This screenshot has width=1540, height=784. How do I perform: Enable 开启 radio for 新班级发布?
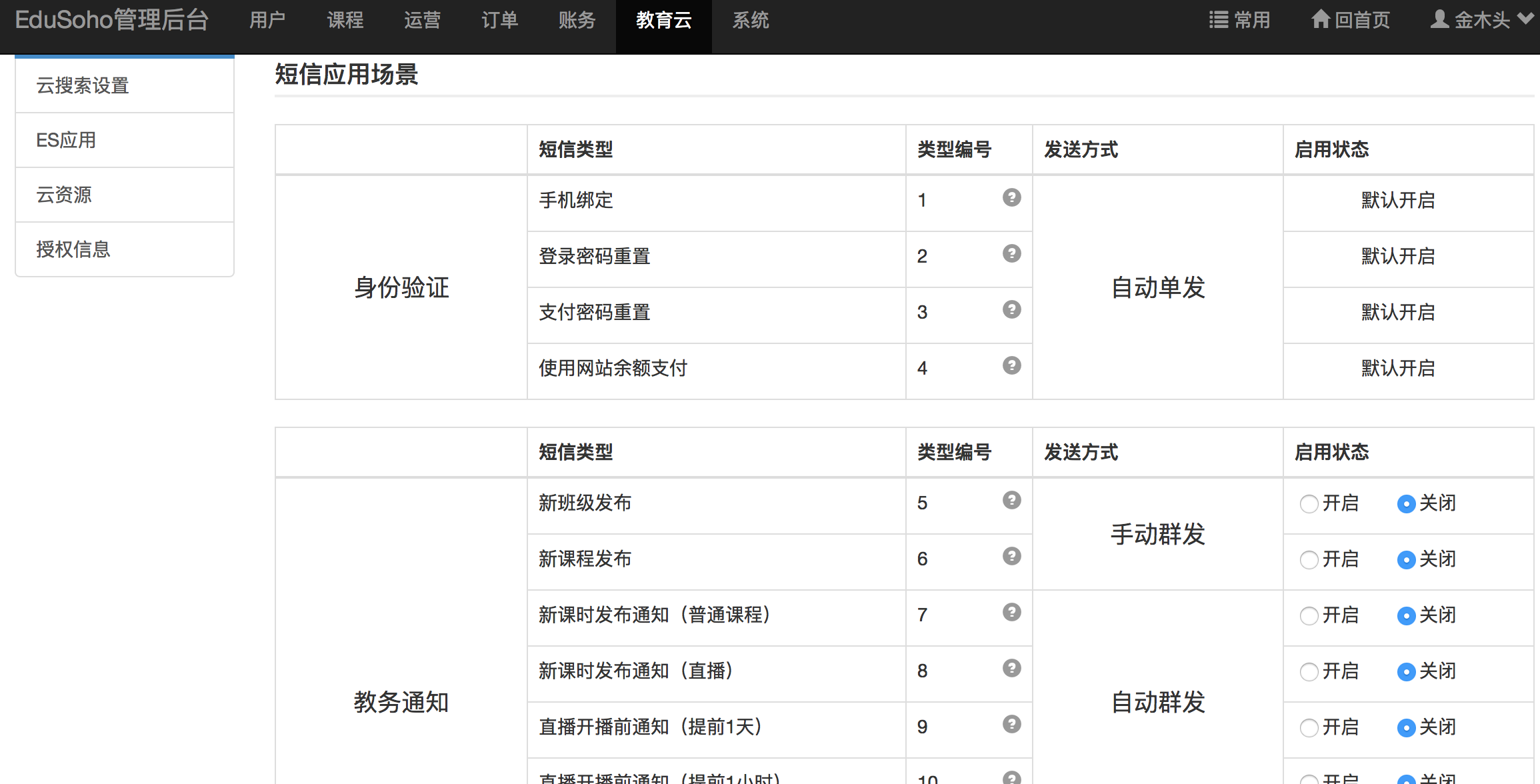pyautogui.click(x=1309, y=504)
